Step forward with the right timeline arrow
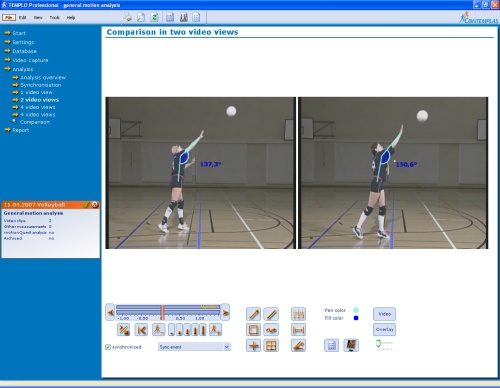This screenshot has height=388, width=500. [225, 312]
